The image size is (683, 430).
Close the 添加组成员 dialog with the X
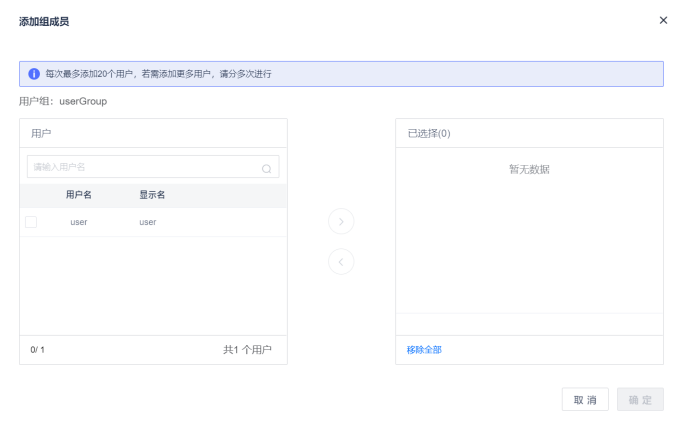[663, 20]
